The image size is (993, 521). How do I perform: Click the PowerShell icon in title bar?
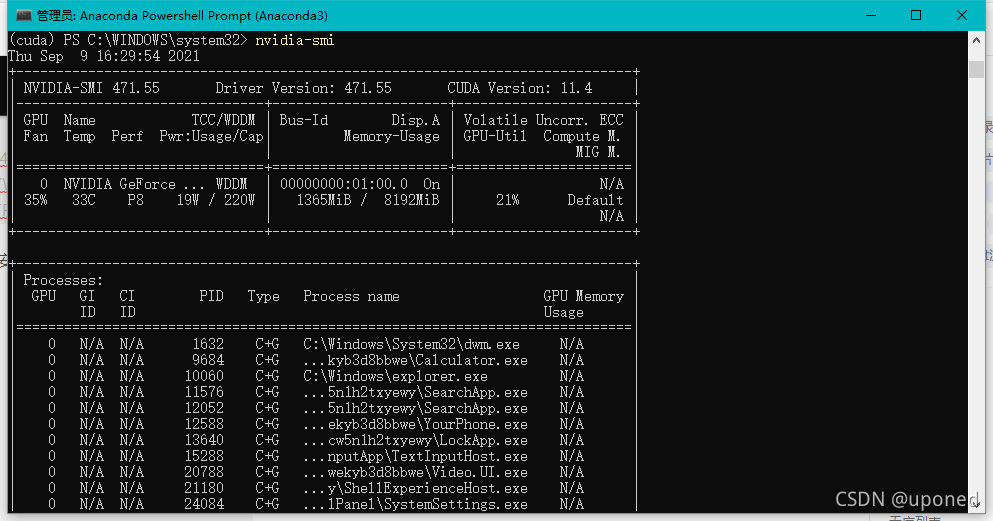click(23, 15)
